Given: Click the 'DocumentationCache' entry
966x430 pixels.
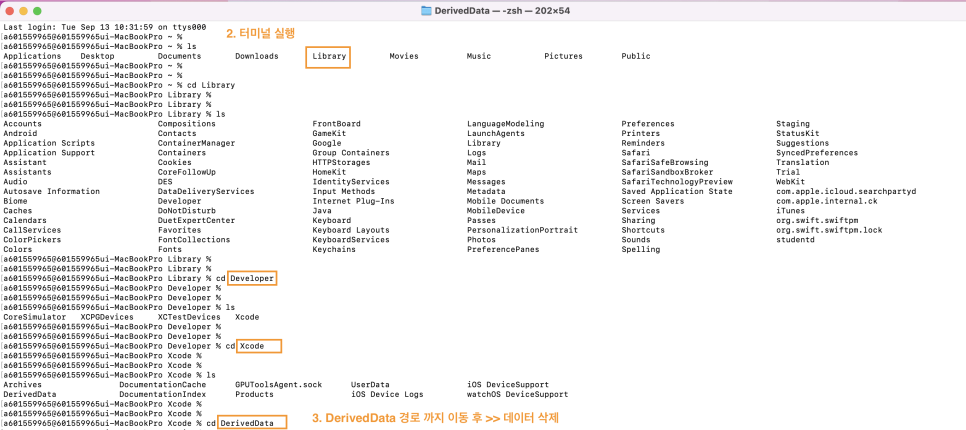Looking at the screenshot, I should pyautogui.click(x=163, y=384).
